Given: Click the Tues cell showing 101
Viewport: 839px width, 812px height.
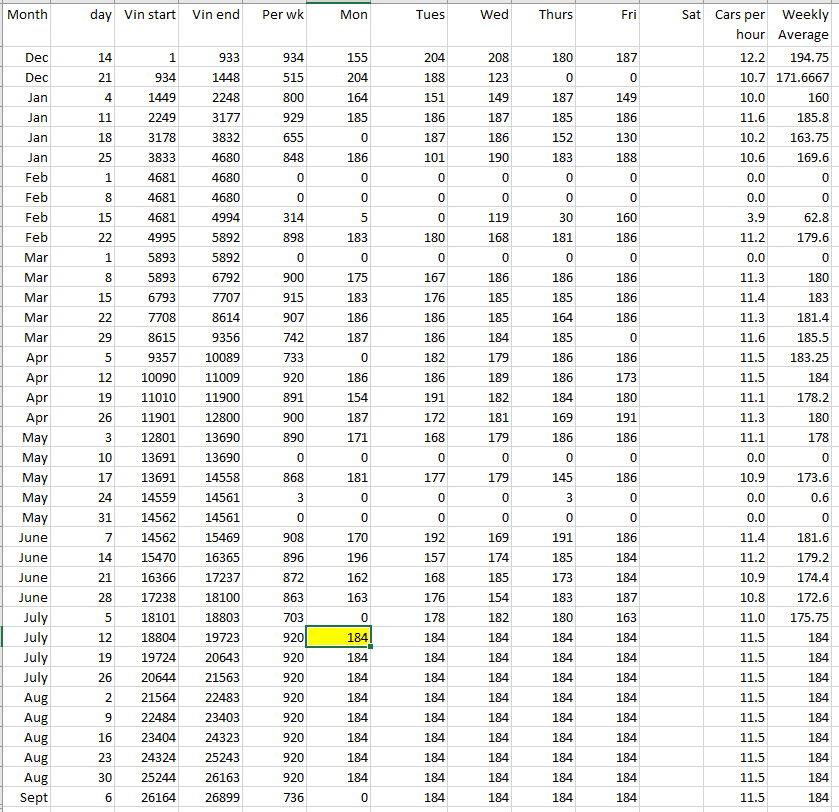Looking at the screenshot, I should point(415,157).
